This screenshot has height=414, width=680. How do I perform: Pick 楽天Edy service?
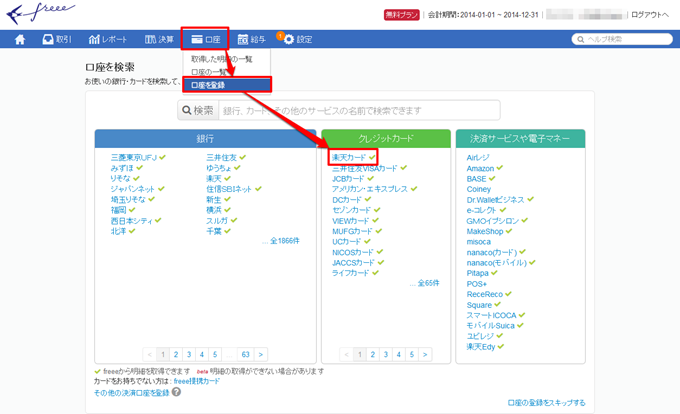click(481, 347)
